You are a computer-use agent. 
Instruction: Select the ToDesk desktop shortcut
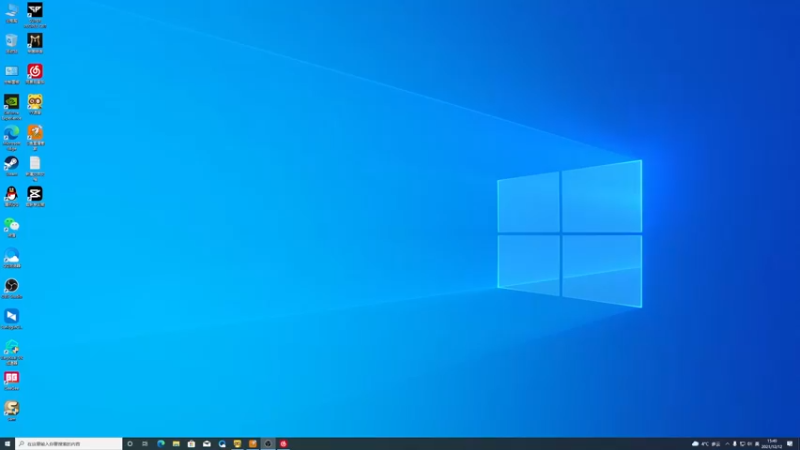coord(12,319)
